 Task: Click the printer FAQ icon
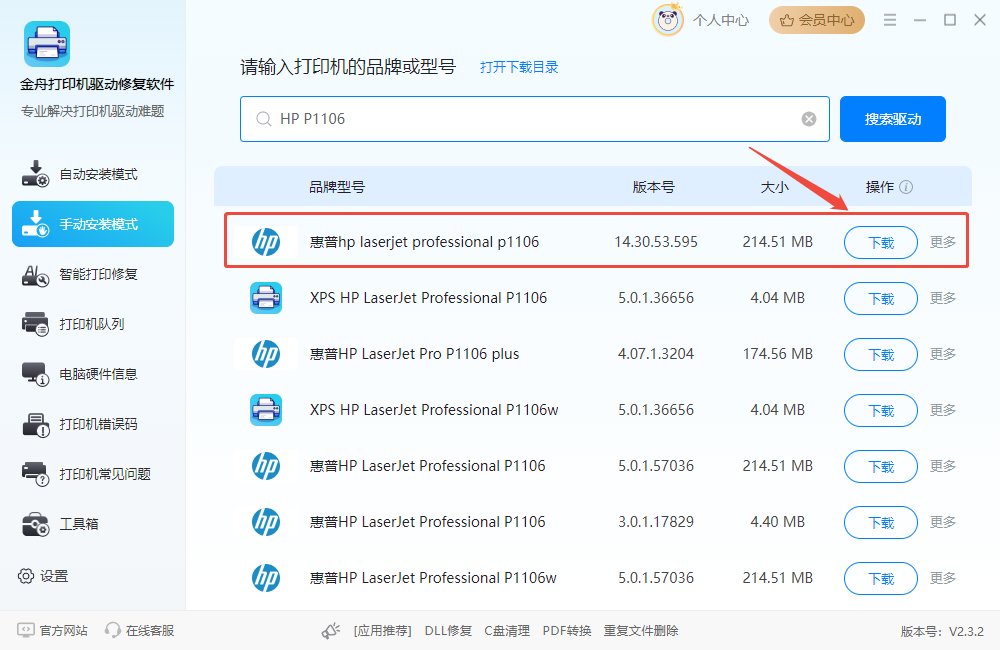tap(35, 474)
